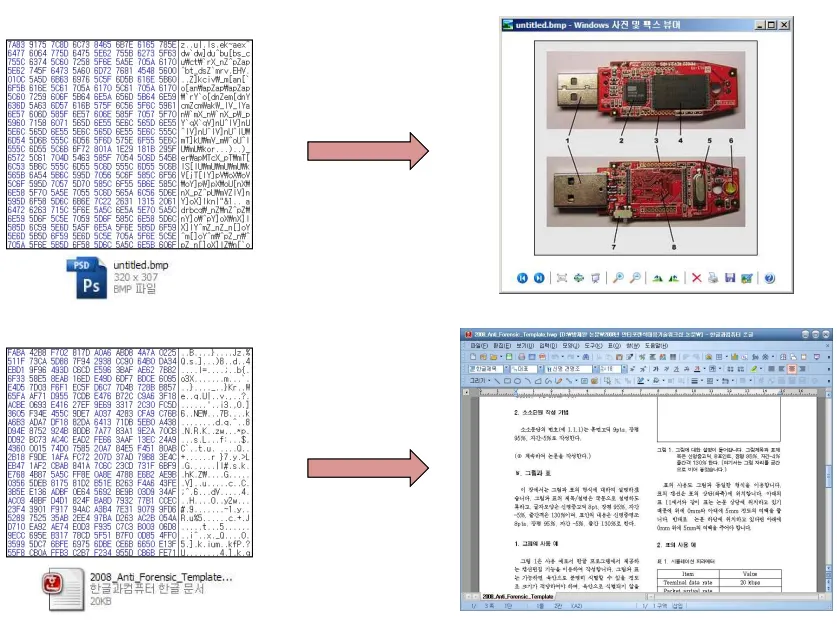Go to next image in photo viewer
Screen dimensions: 837x626
(x=539, y=278)
